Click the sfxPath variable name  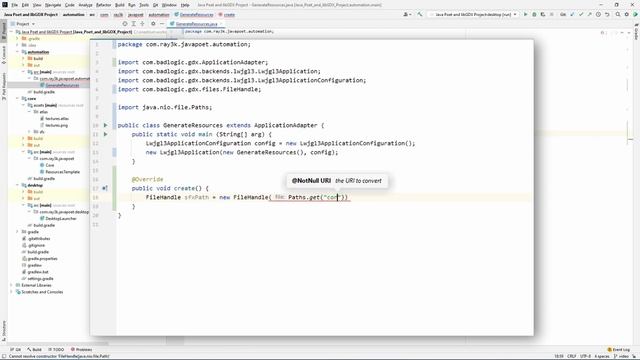pos(196,197)
